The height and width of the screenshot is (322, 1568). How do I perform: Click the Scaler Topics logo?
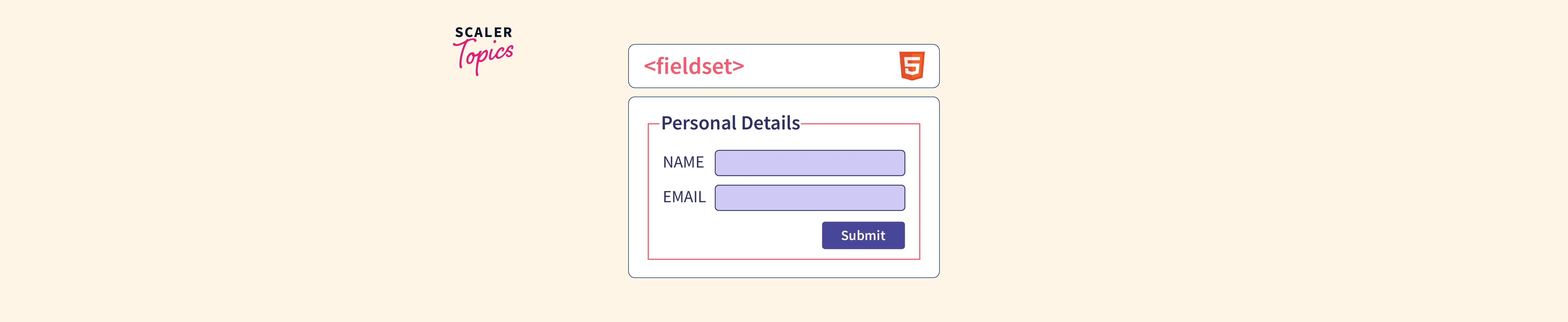point(483,50)
